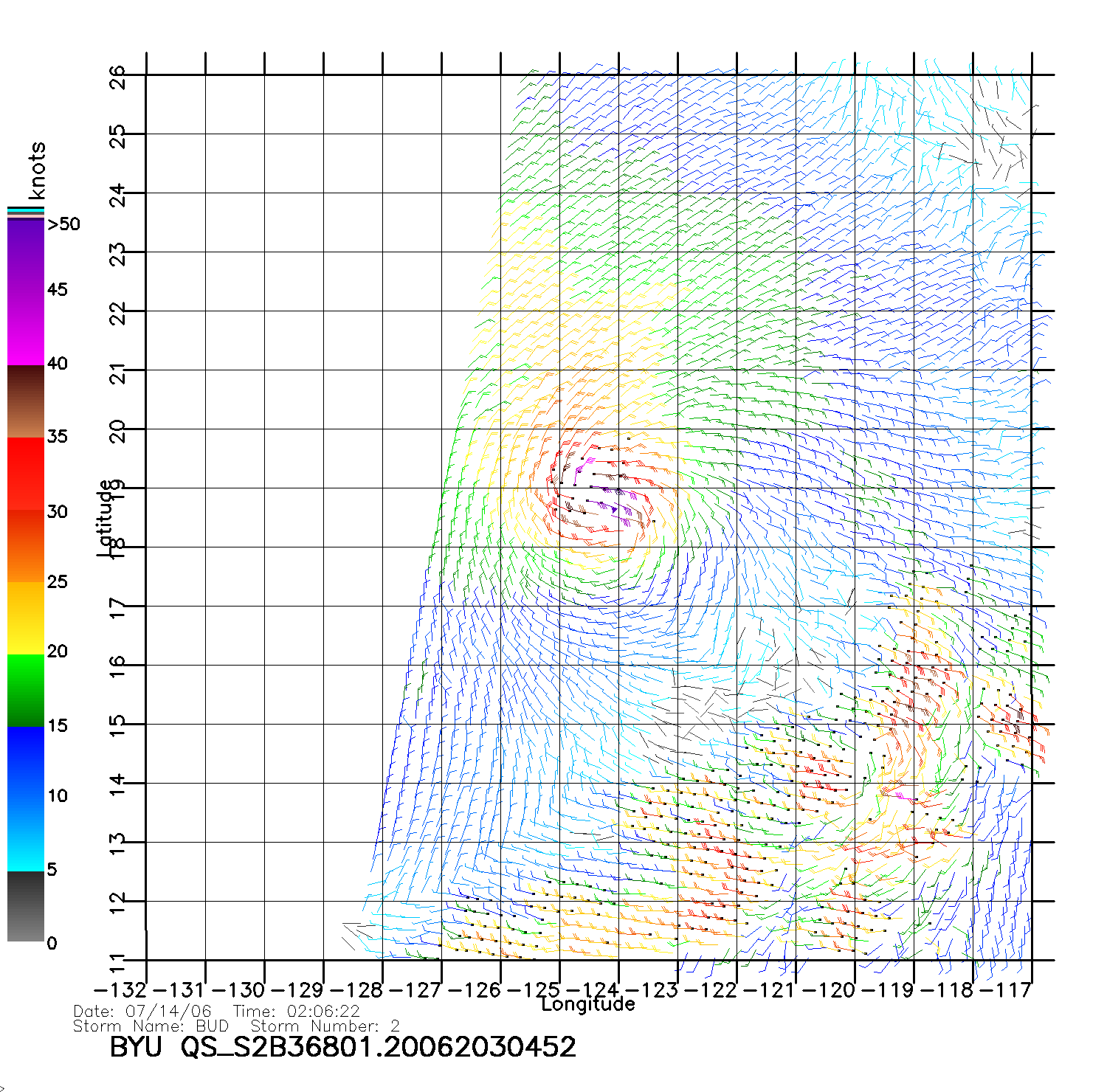
Task: Click the ">50" label on the legend
Action: pos(63,224)
